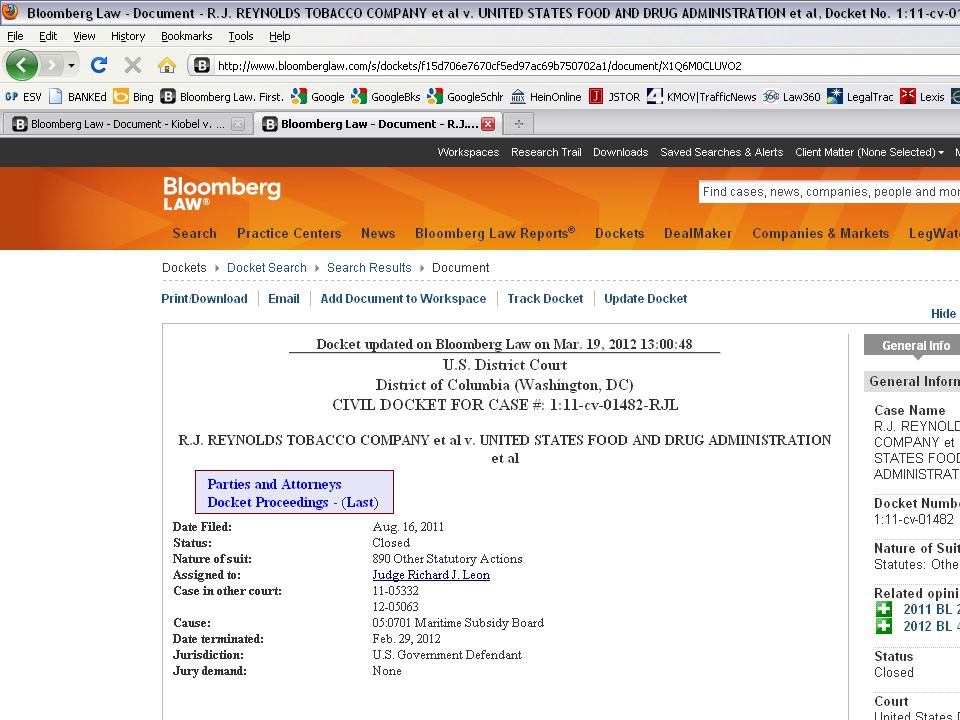Open Workspaces in the top bar
Screen dimensions: 960x720
[468, 152]
